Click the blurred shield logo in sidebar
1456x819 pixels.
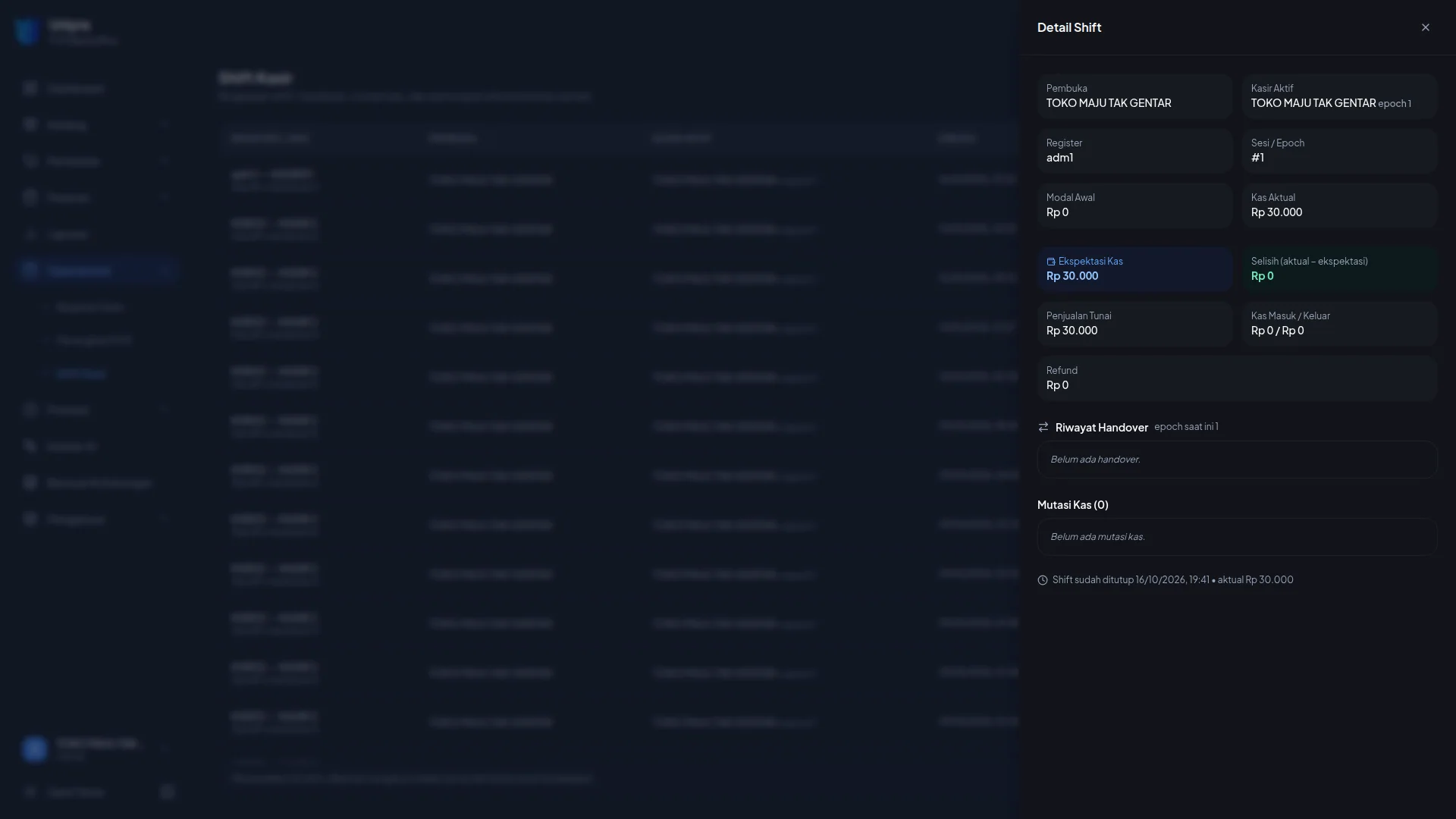(27, 31)
